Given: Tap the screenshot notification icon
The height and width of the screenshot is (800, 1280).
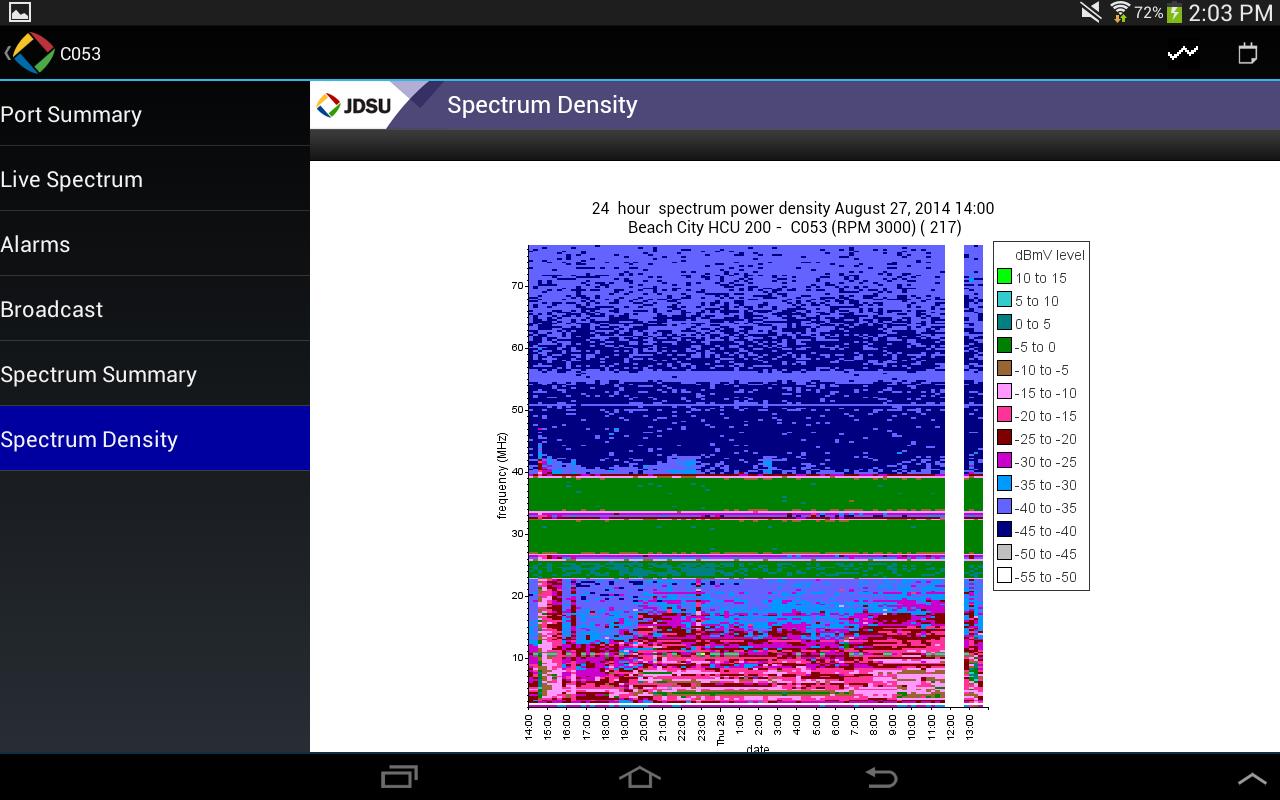Looking at the screenshot, I should [19, 12].
